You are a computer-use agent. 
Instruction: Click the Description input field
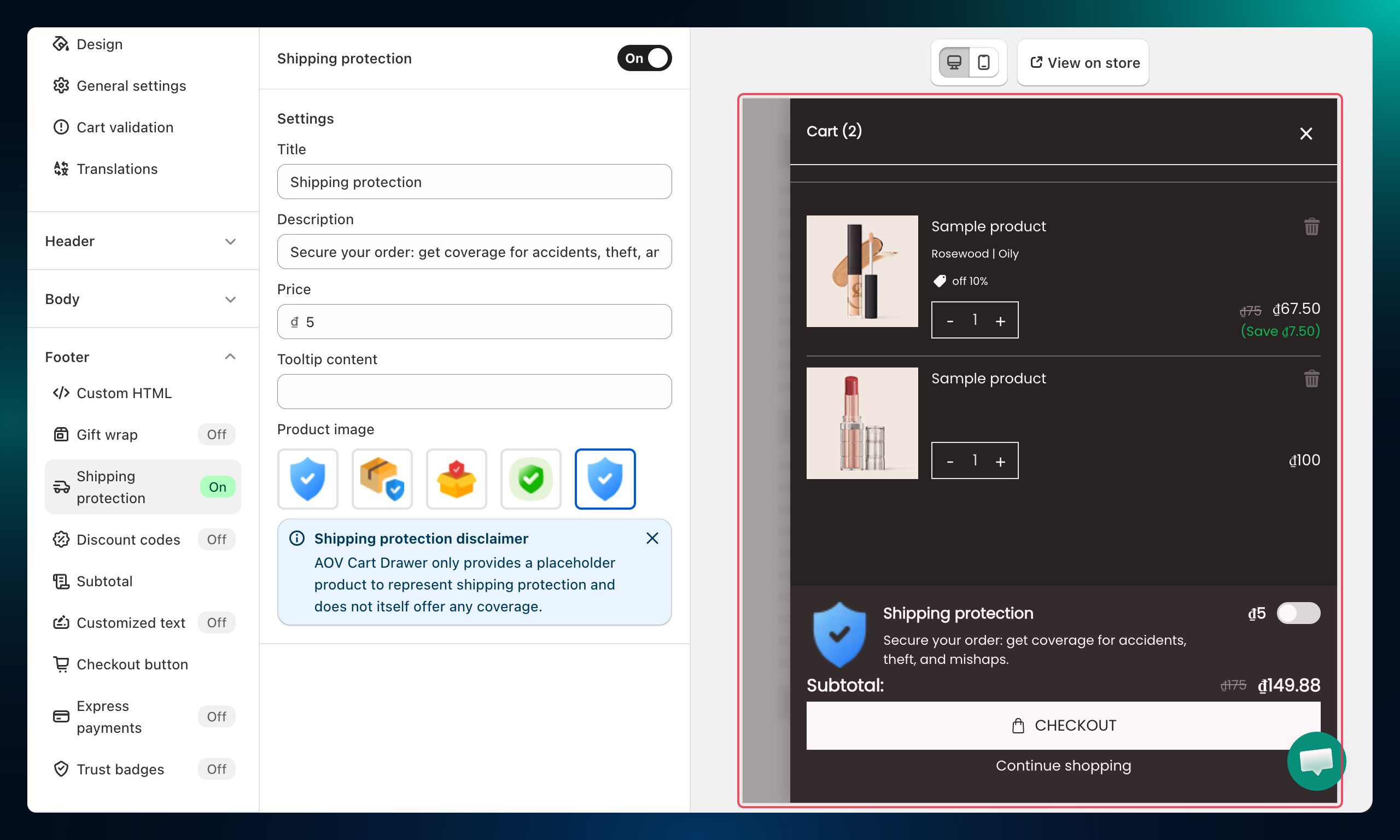click(x=474, y=252)
